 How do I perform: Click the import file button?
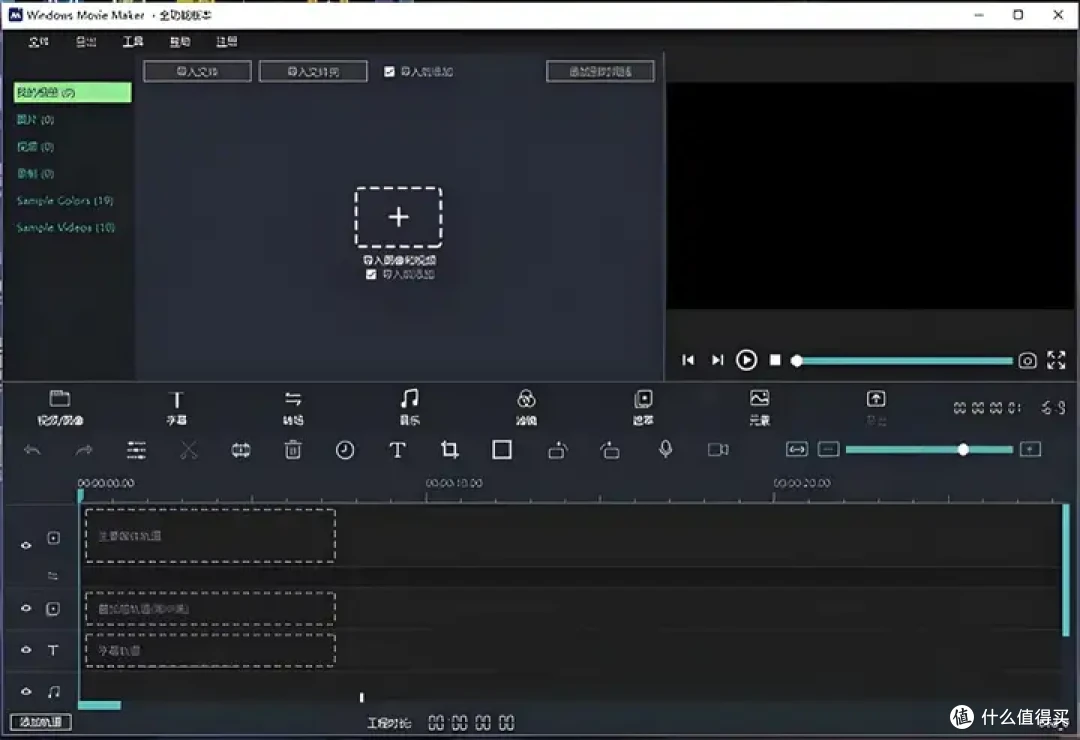(197, 71)
